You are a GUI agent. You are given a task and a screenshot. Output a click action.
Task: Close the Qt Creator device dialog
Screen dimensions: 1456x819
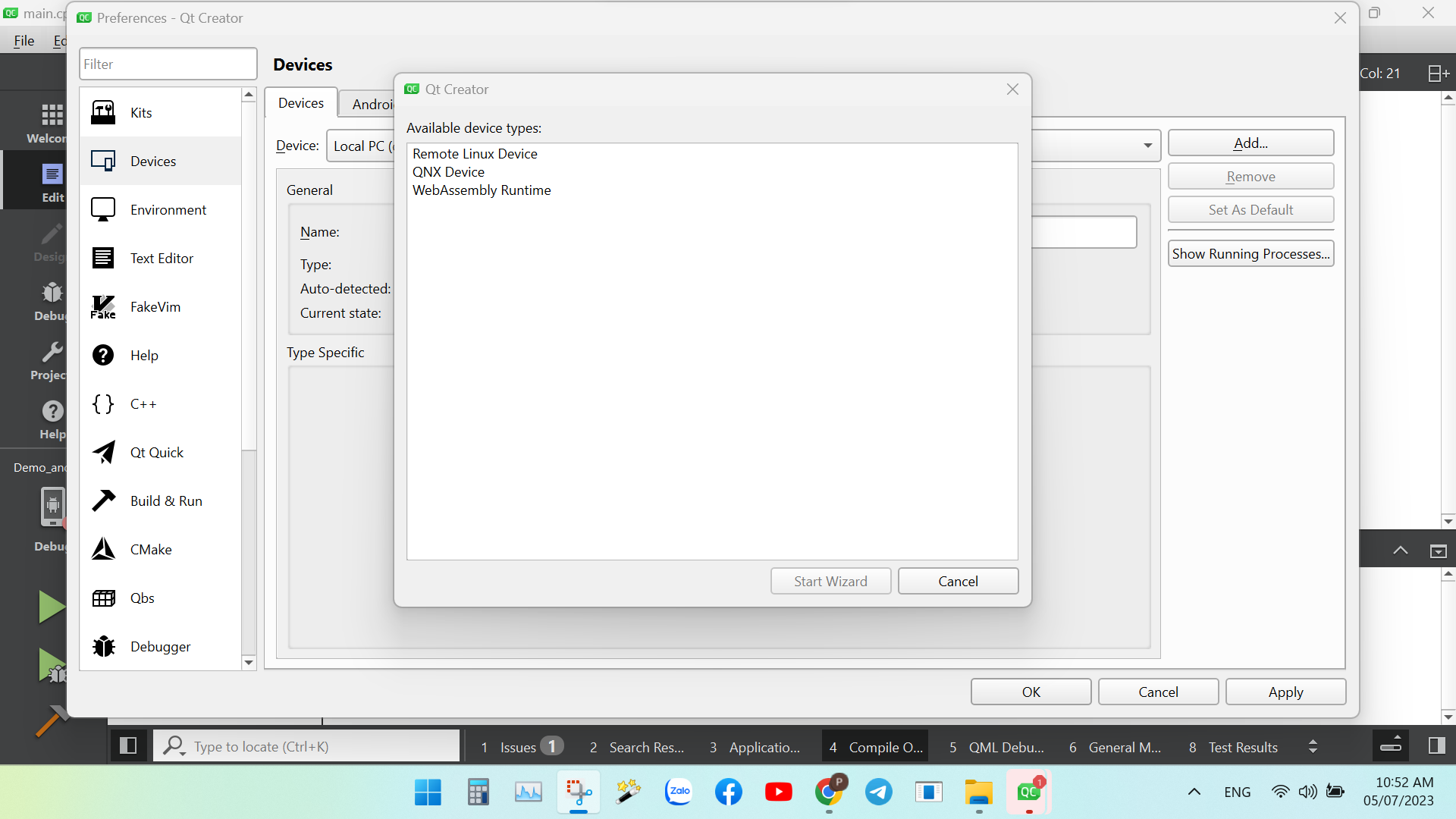(1012, 89)
